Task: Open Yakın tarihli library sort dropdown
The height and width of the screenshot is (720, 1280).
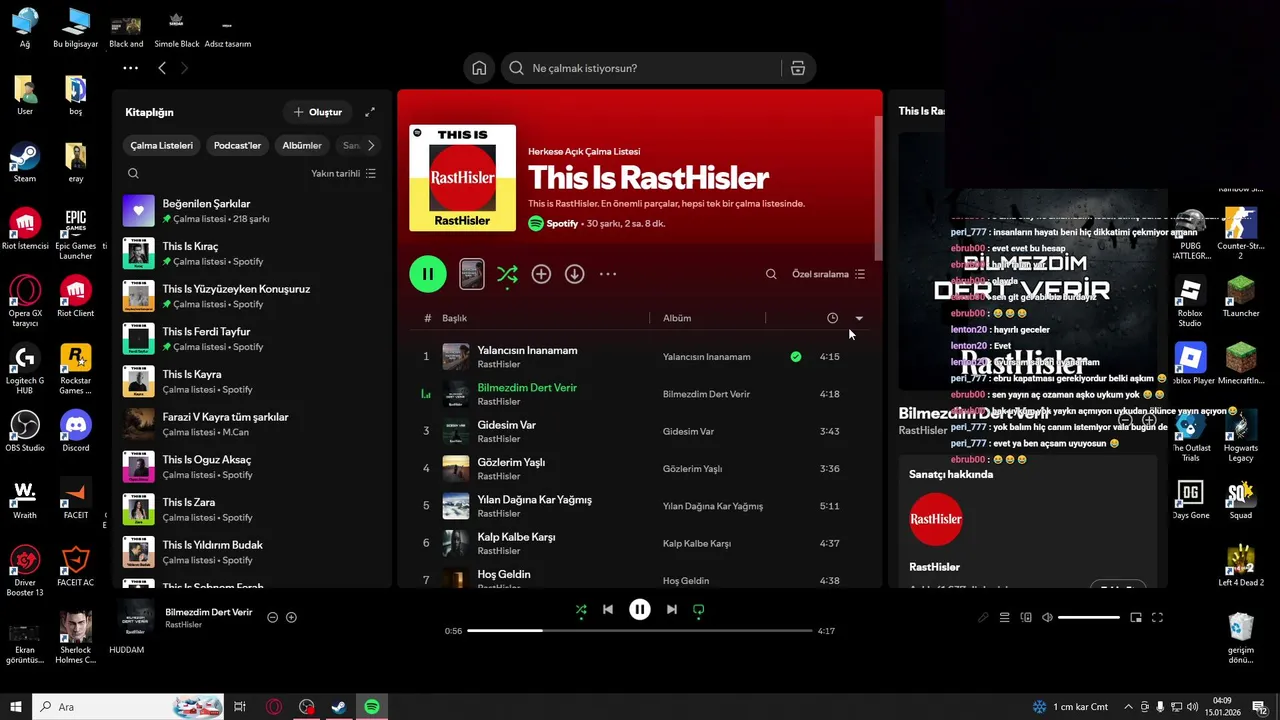Action: click(x=343, y=173)
